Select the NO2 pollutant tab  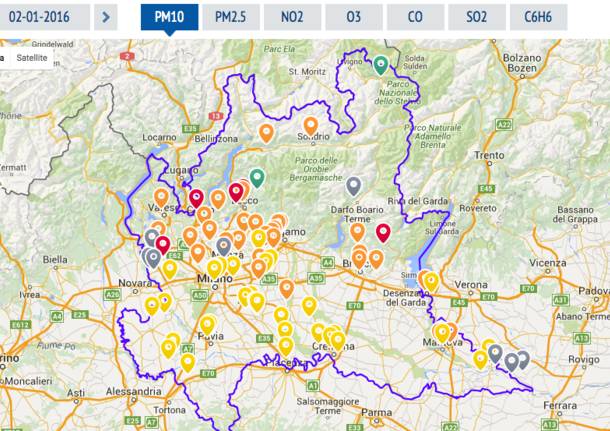click(294, 17)
